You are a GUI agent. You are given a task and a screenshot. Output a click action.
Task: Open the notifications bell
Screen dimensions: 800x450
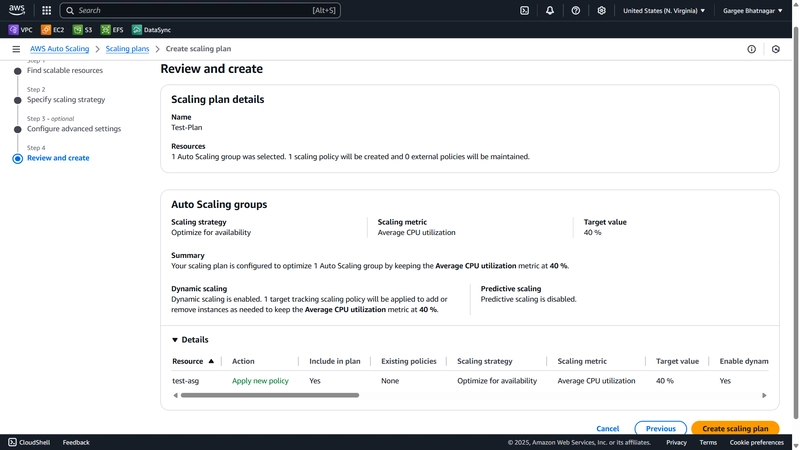pos(549,10)
